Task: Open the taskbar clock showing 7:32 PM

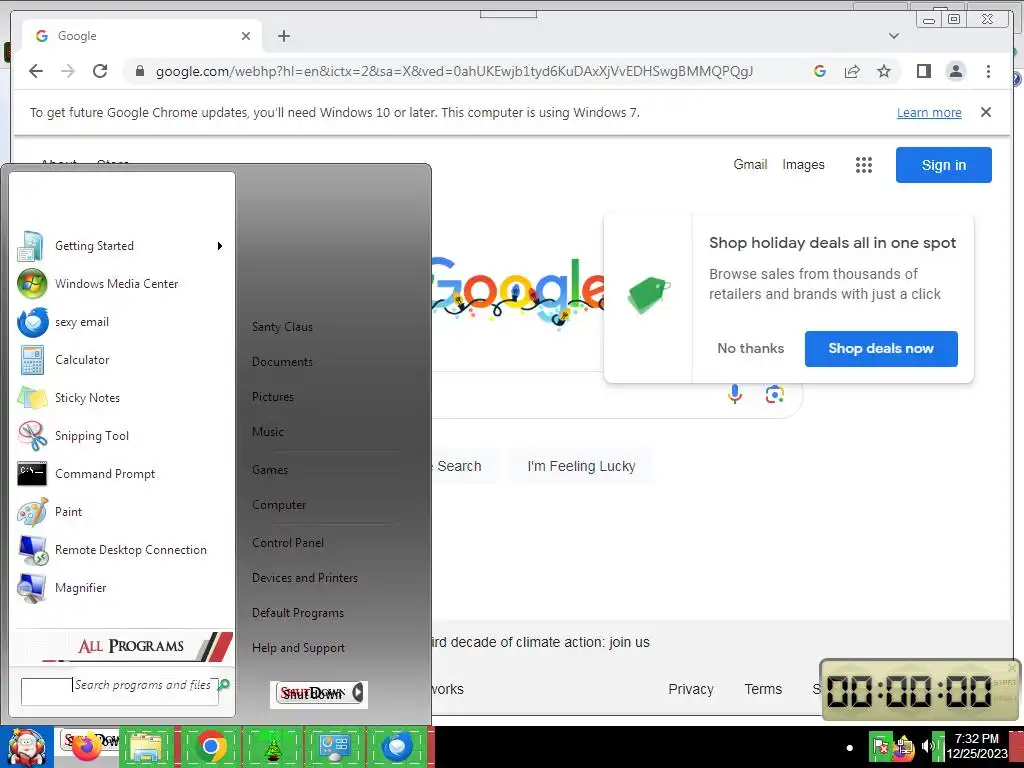Action: (977, 746)
